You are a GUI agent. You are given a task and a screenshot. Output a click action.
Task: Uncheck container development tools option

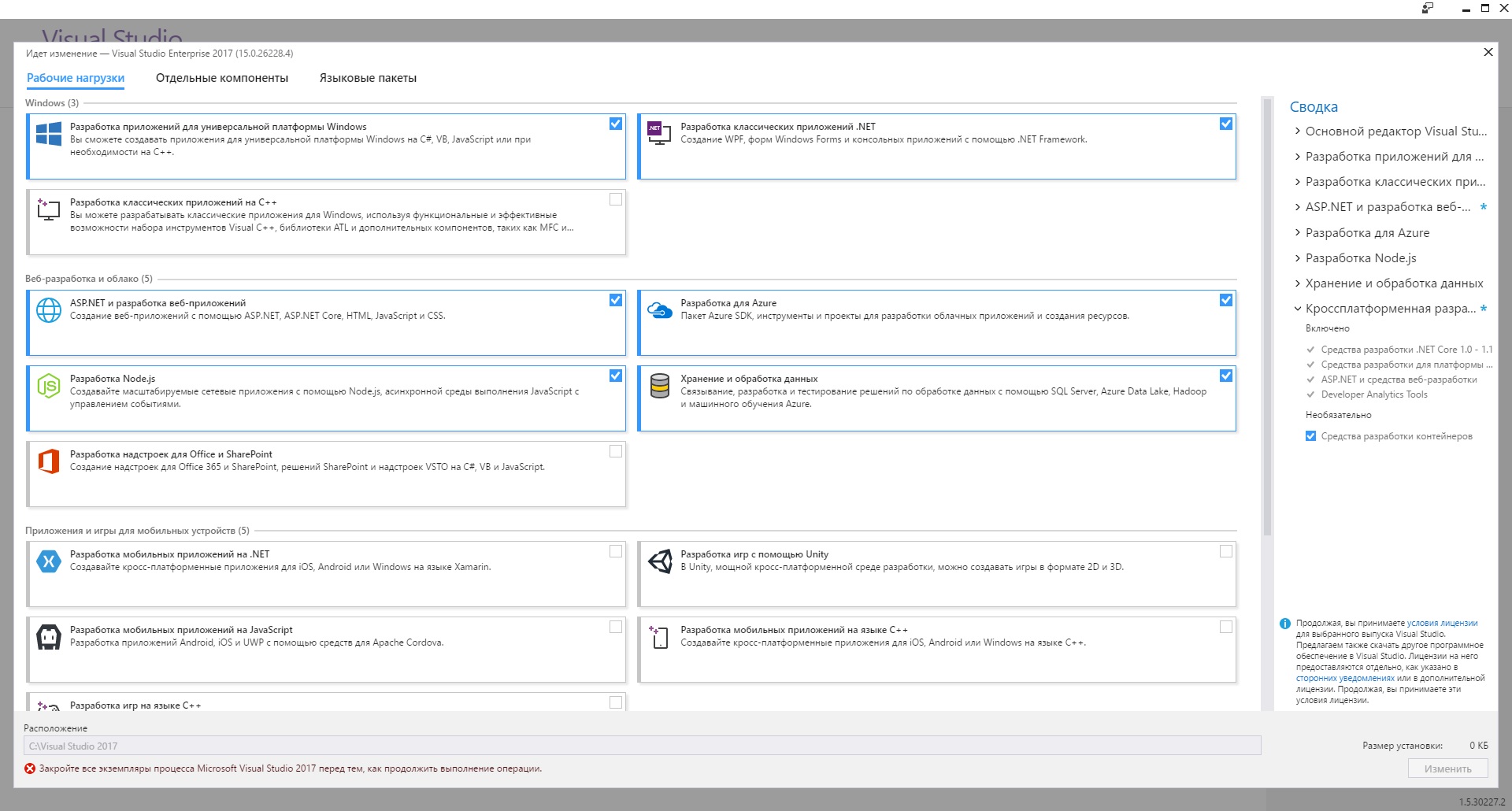click(x=1310, y=436)
